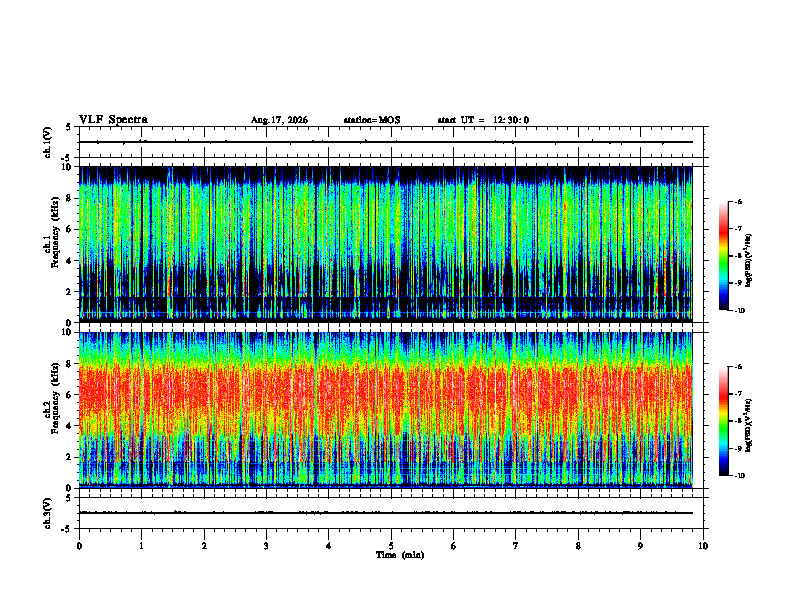Click the "start UT = 12:30:0" label
The image size is (792, 612).
coord(483,120)
